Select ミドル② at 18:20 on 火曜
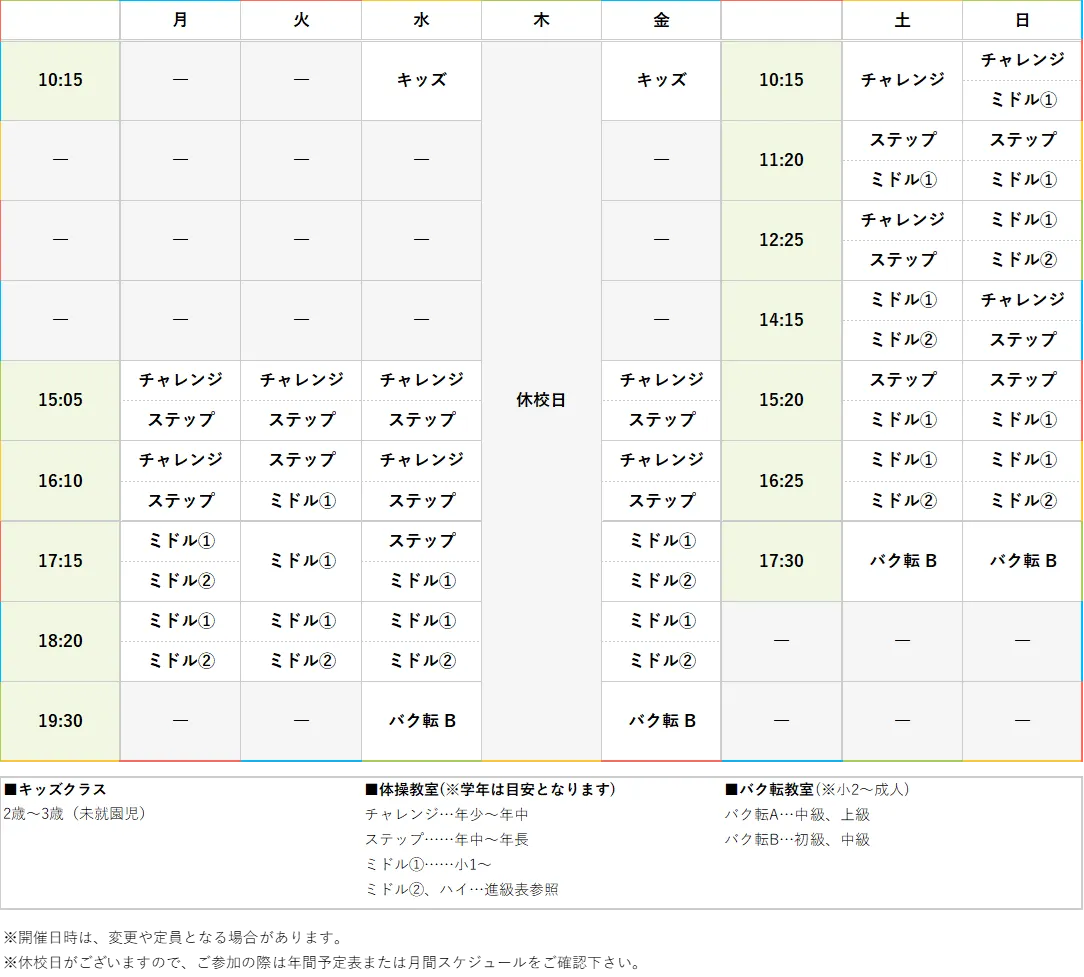 point(300,661)
